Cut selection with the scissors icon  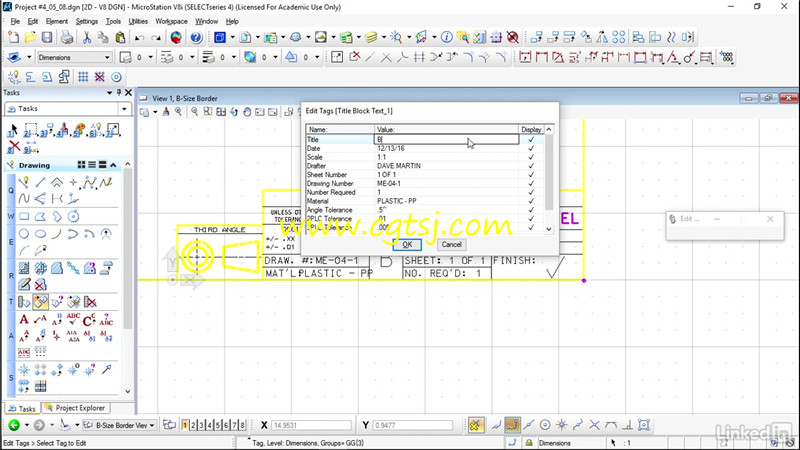tap(87, 37)
